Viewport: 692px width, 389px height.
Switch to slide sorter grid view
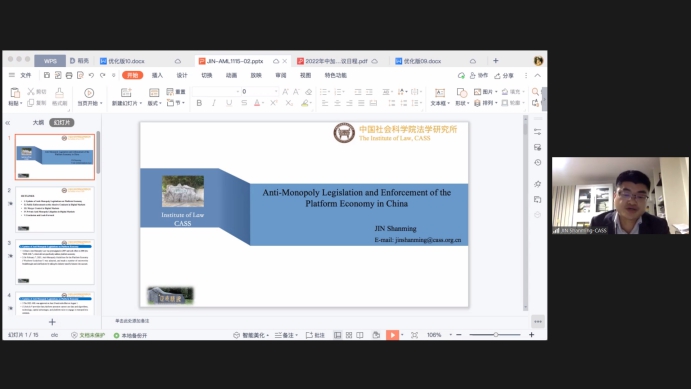tap(349, 335)
